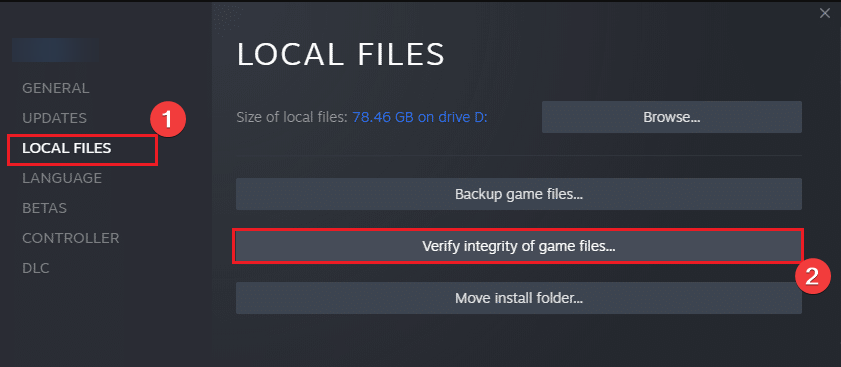Click the Browse... button
The height and width of the screenshot is (367, 841).
click(672, 117)
